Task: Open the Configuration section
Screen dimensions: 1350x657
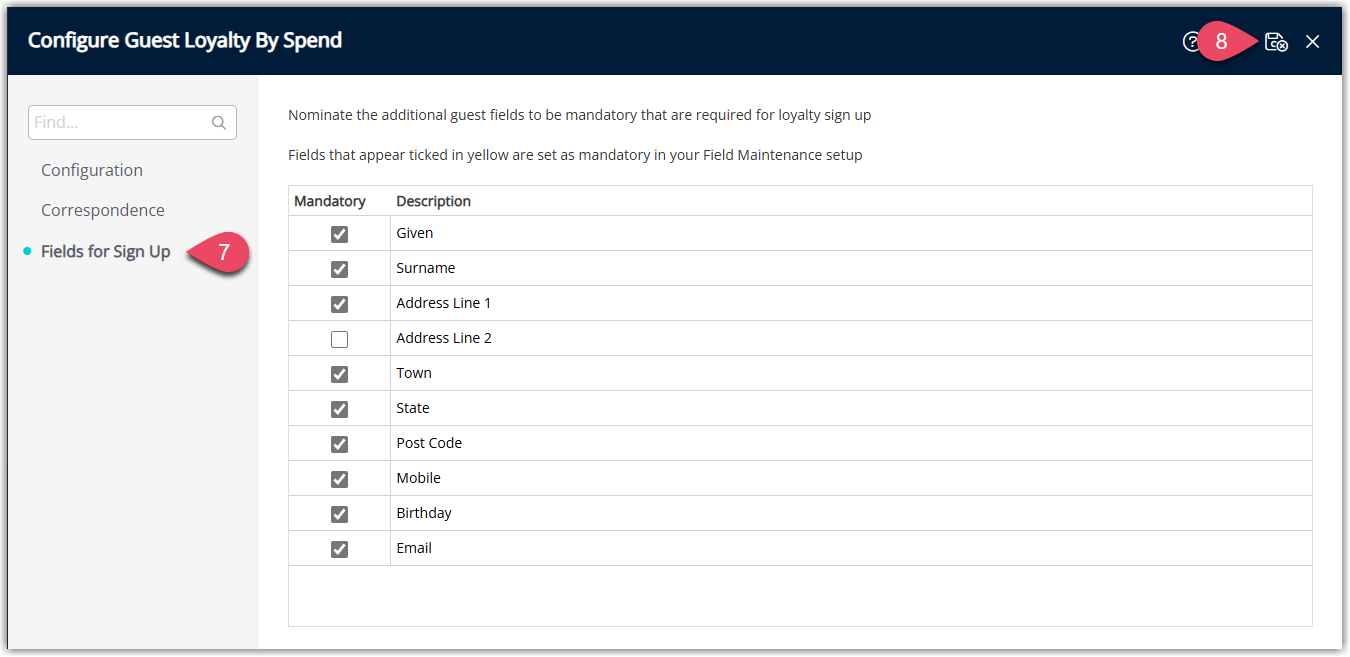Action: pos(92,170)
